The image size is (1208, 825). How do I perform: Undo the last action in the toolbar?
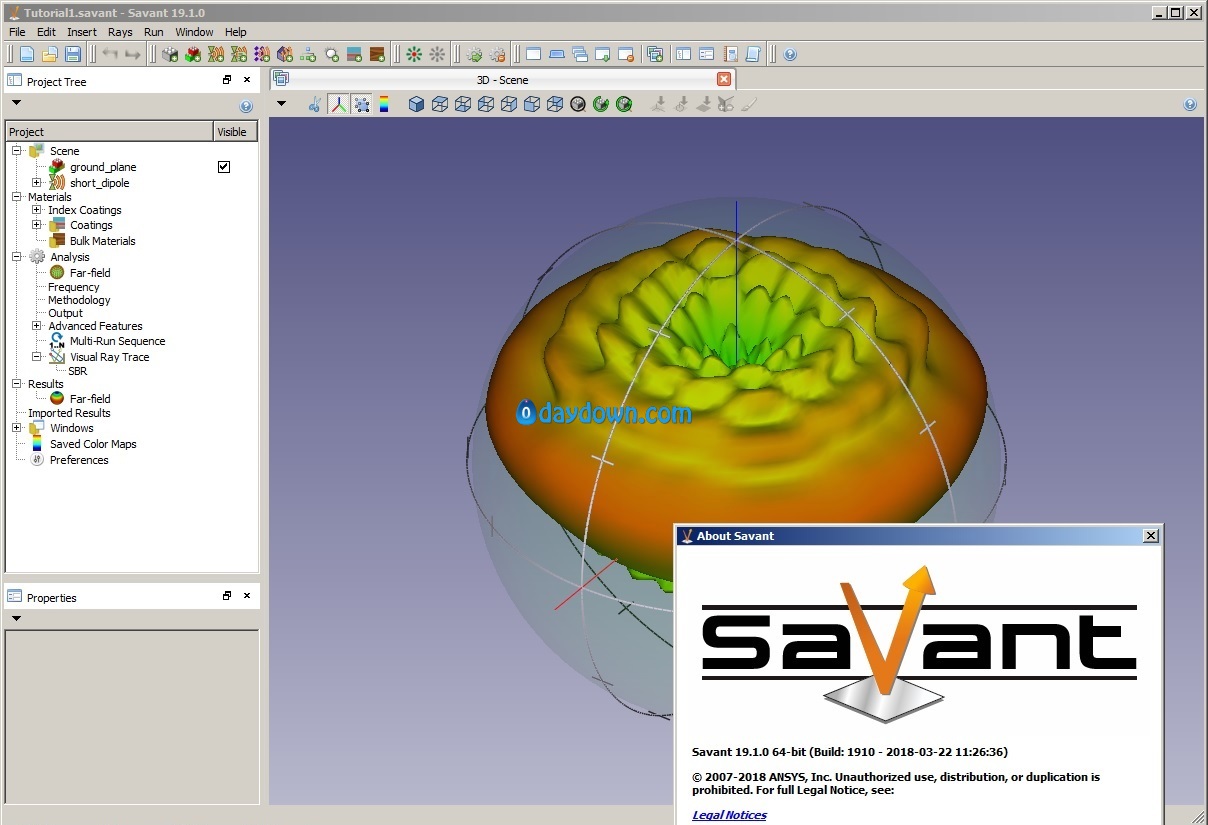(109, 54)
